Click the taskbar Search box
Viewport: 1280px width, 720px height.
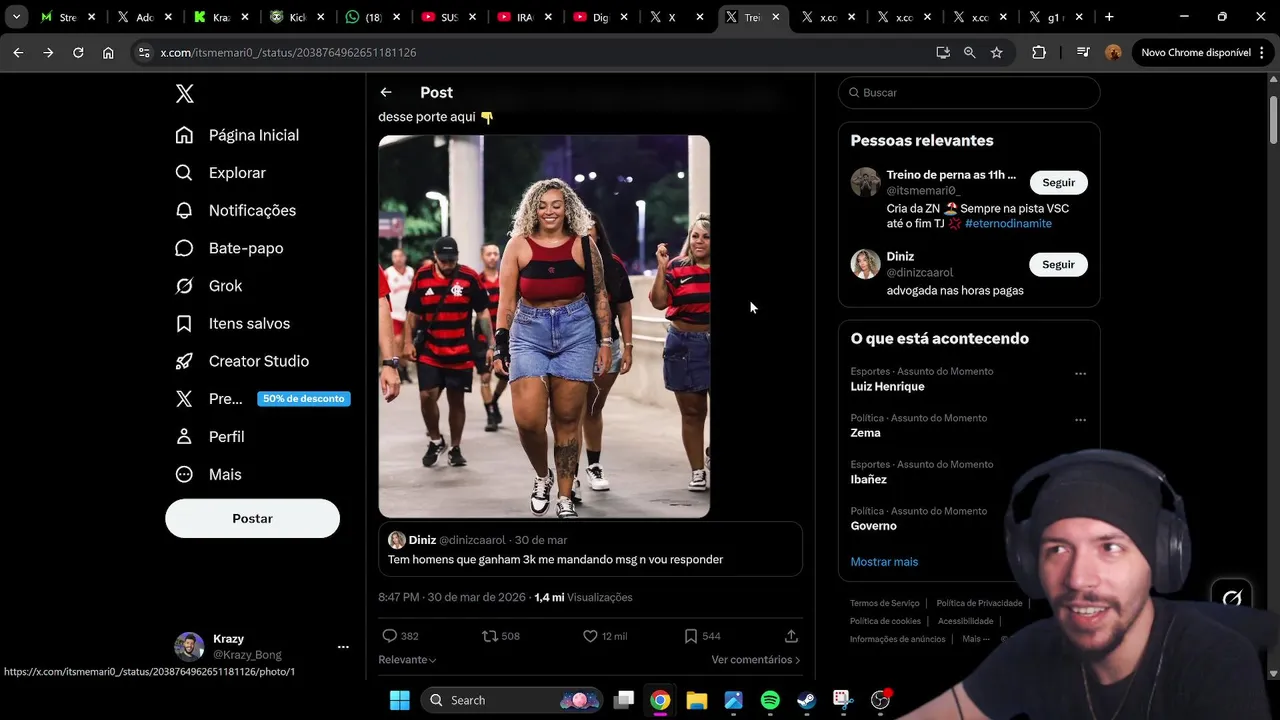tap(511, 700)
